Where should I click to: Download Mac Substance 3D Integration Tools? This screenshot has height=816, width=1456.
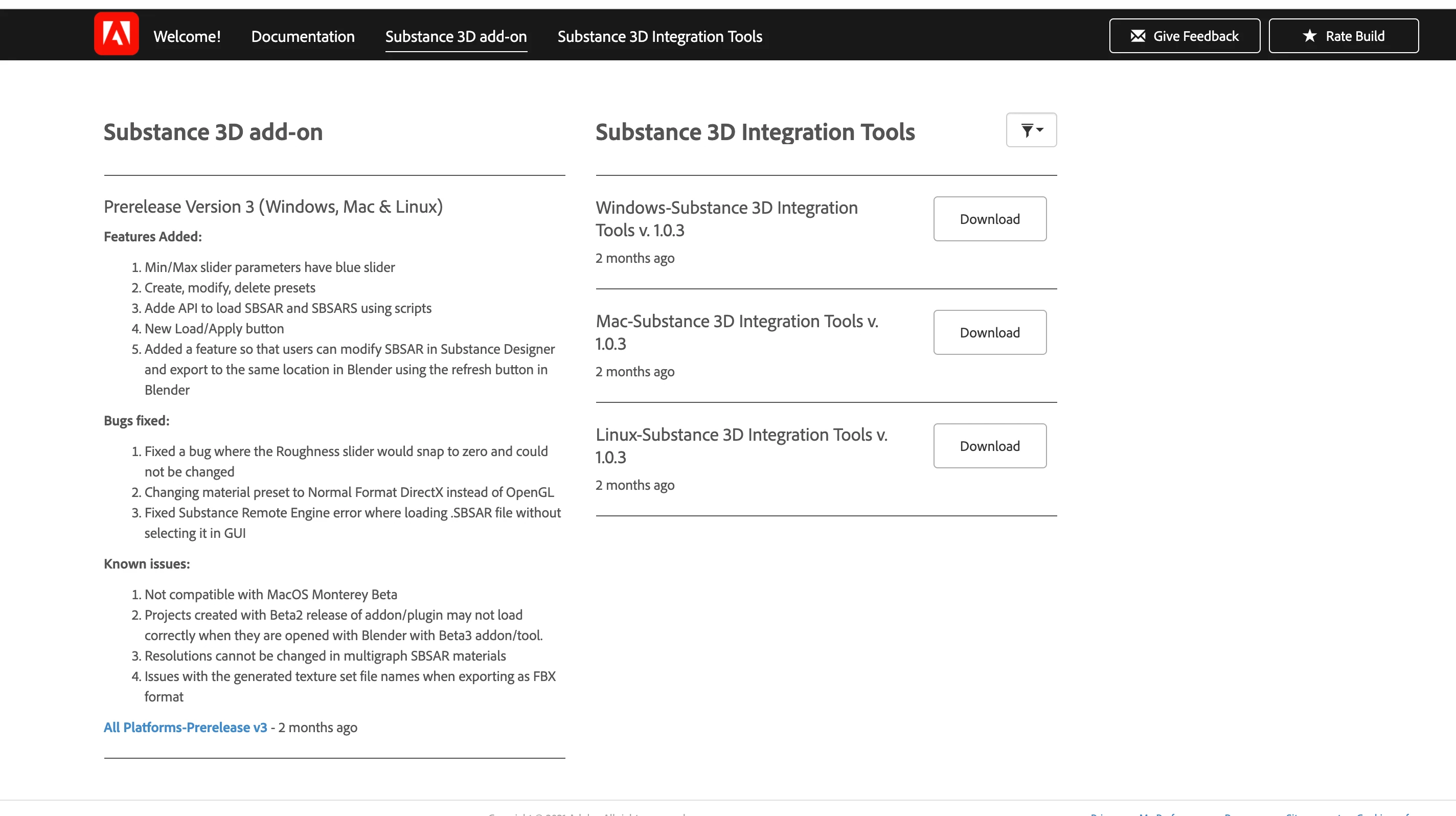(989, 333)
